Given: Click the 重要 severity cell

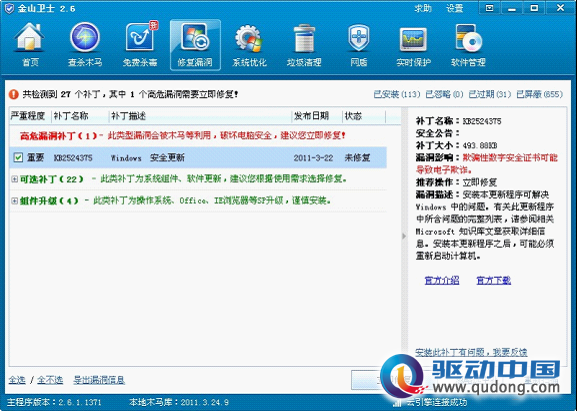Looking at the screenshot, I should pos(35,157).
